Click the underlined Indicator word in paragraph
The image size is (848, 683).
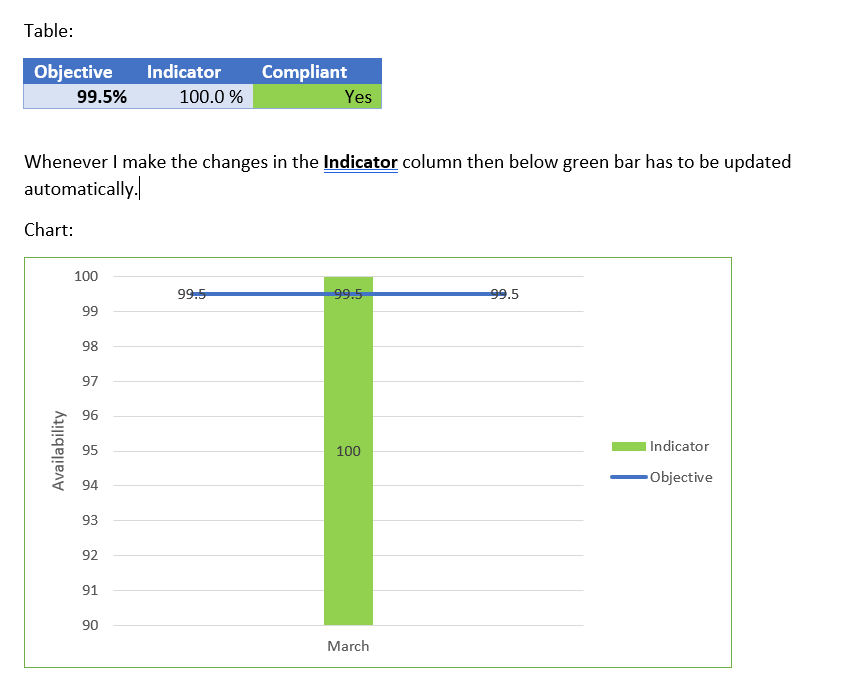pyautogui.click(x=361, y=162)
